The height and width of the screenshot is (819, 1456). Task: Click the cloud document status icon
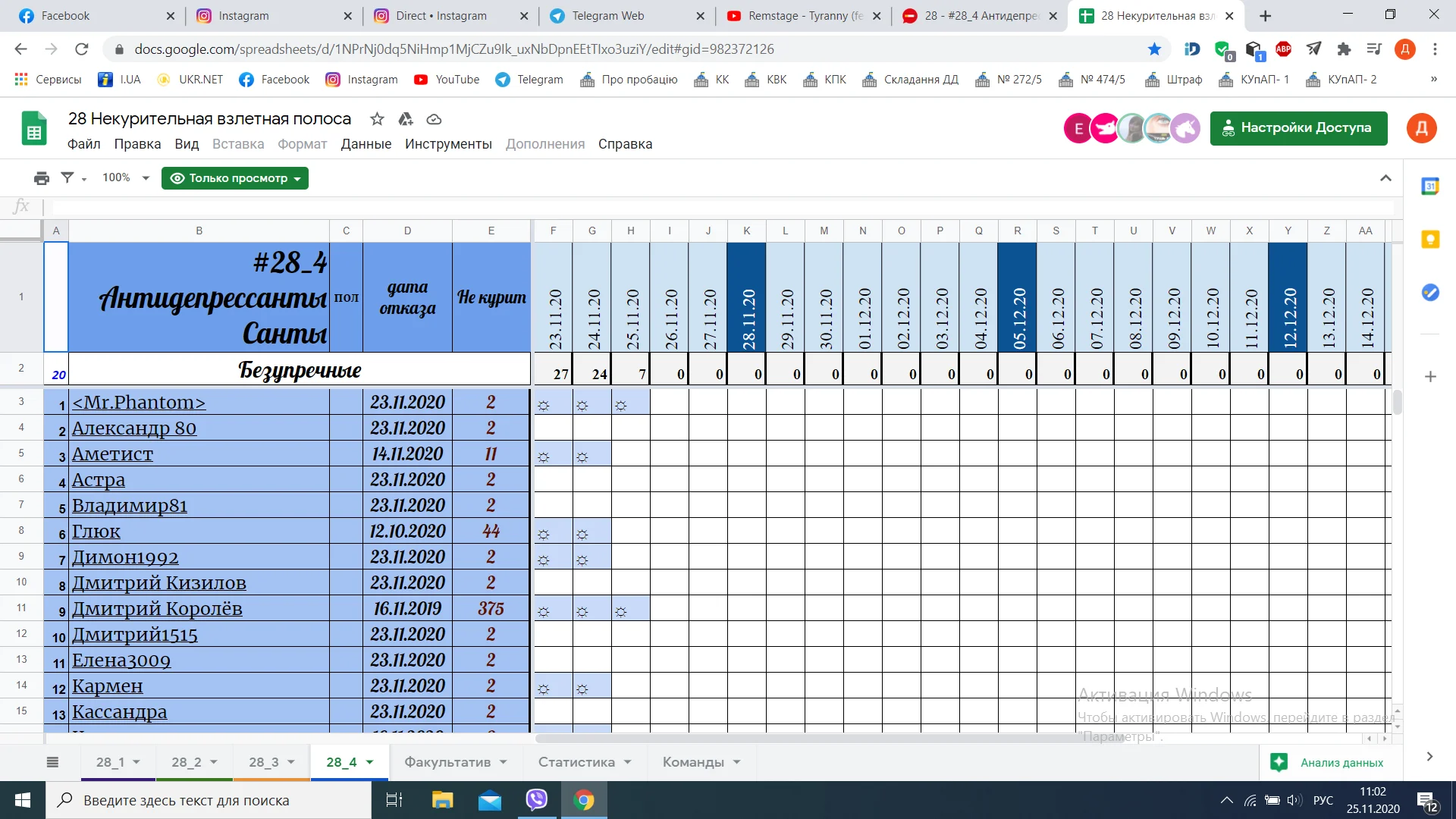pos(434,119)
